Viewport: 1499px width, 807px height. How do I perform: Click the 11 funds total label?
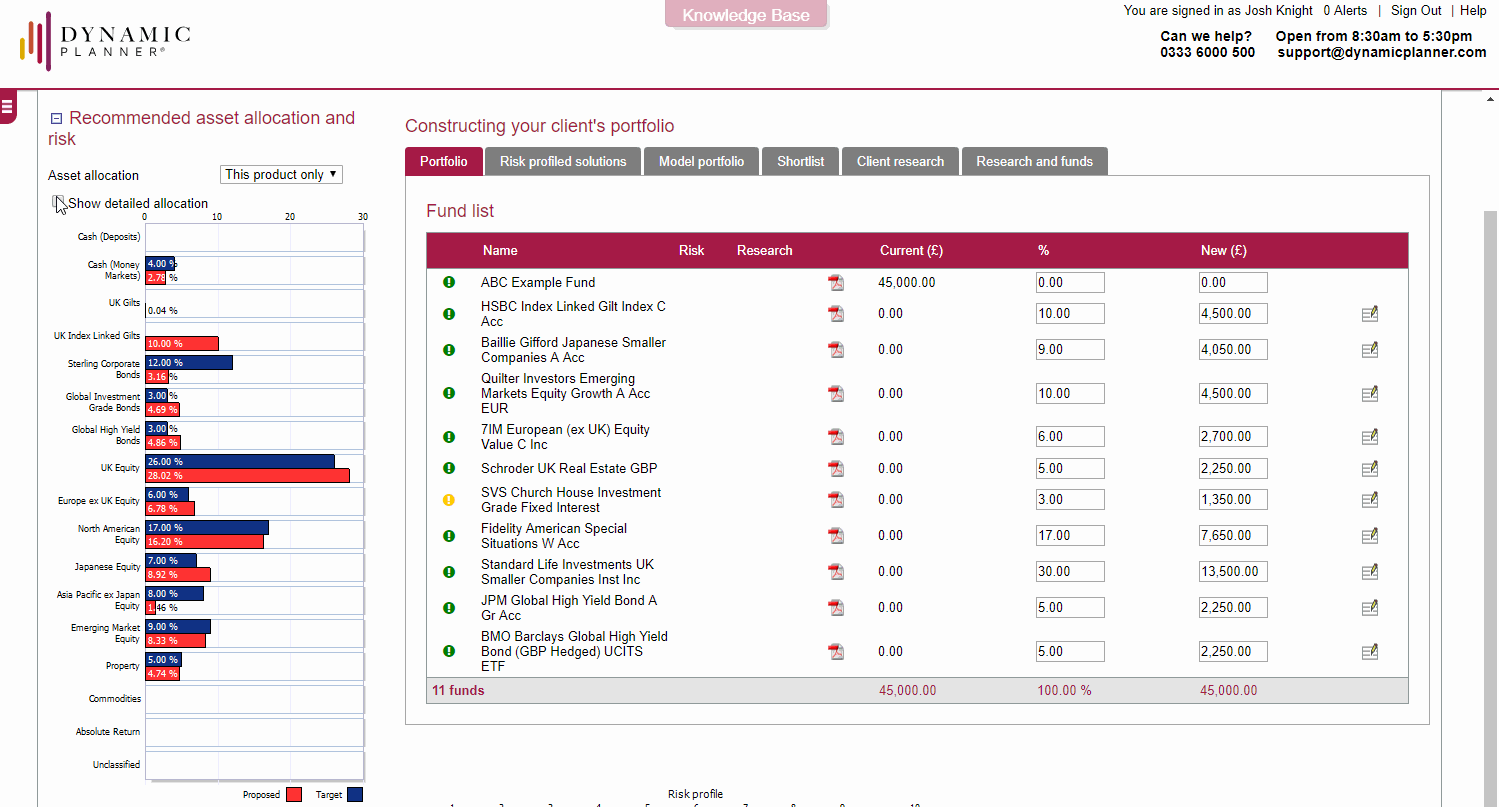pos(458,691)
